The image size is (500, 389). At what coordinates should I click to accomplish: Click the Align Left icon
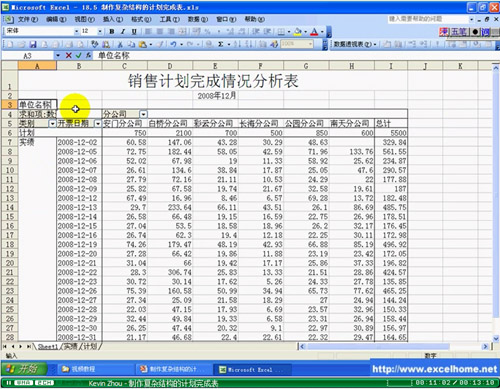coord(148,32)
